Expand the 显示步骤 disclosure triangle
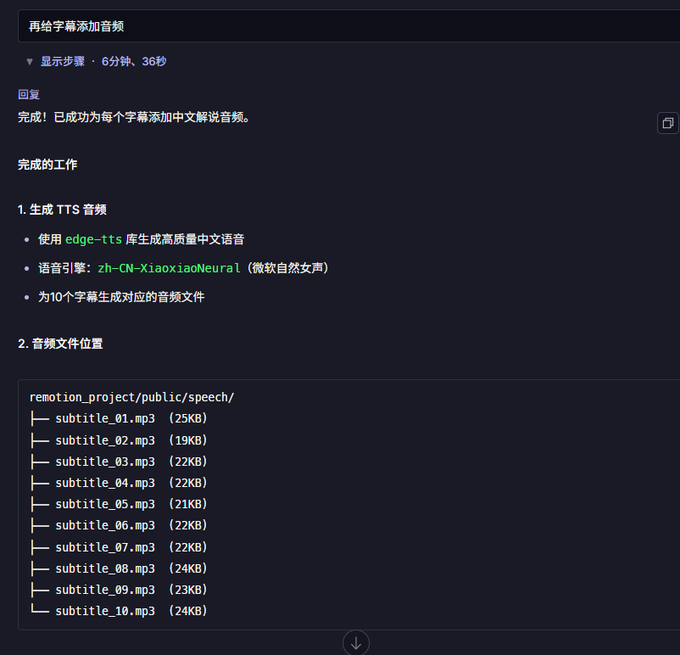This screenshot has height=655, width=680. 29,62
